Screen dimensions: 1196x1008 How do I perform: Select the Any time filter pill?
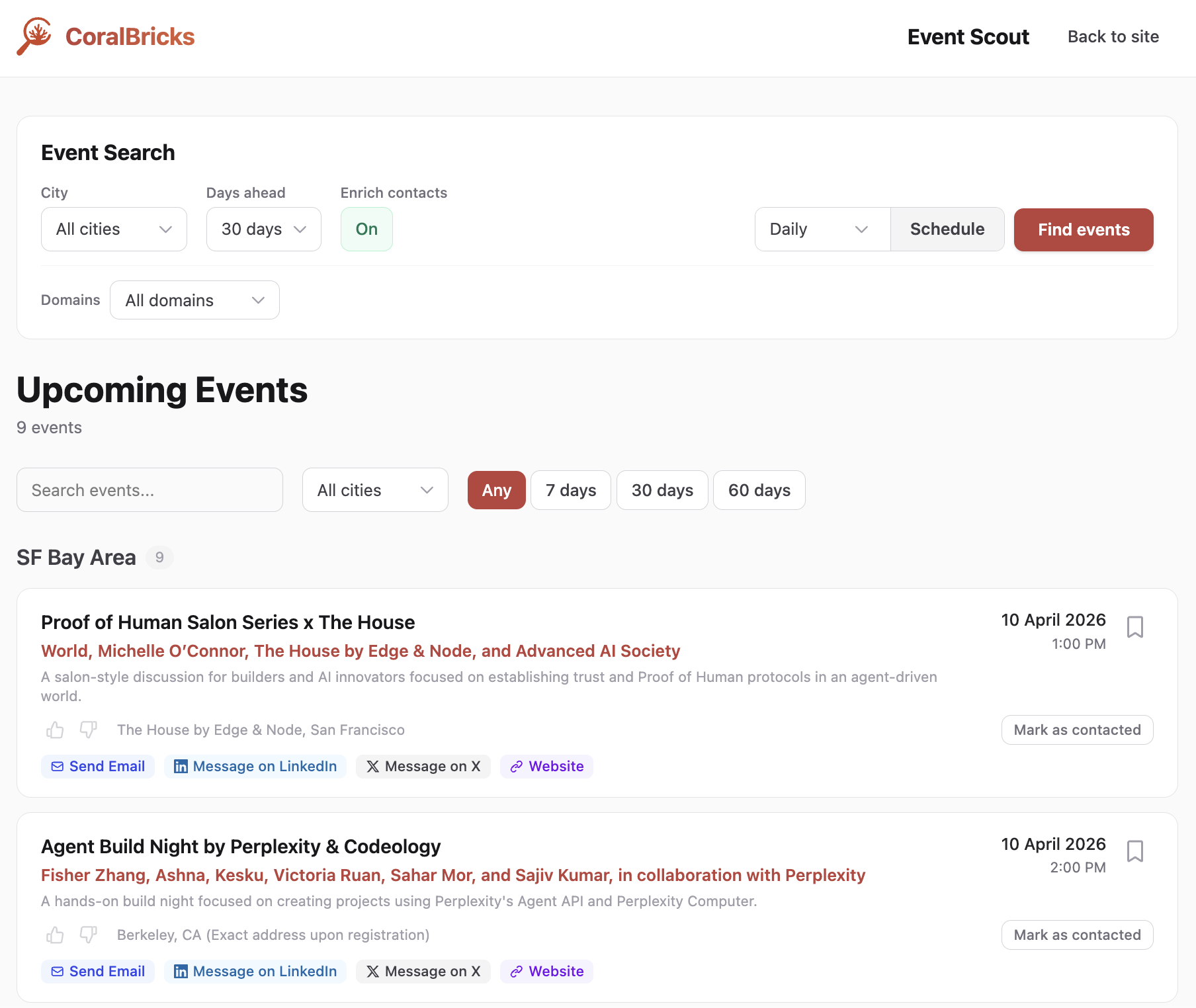click(x=496, y=490)
